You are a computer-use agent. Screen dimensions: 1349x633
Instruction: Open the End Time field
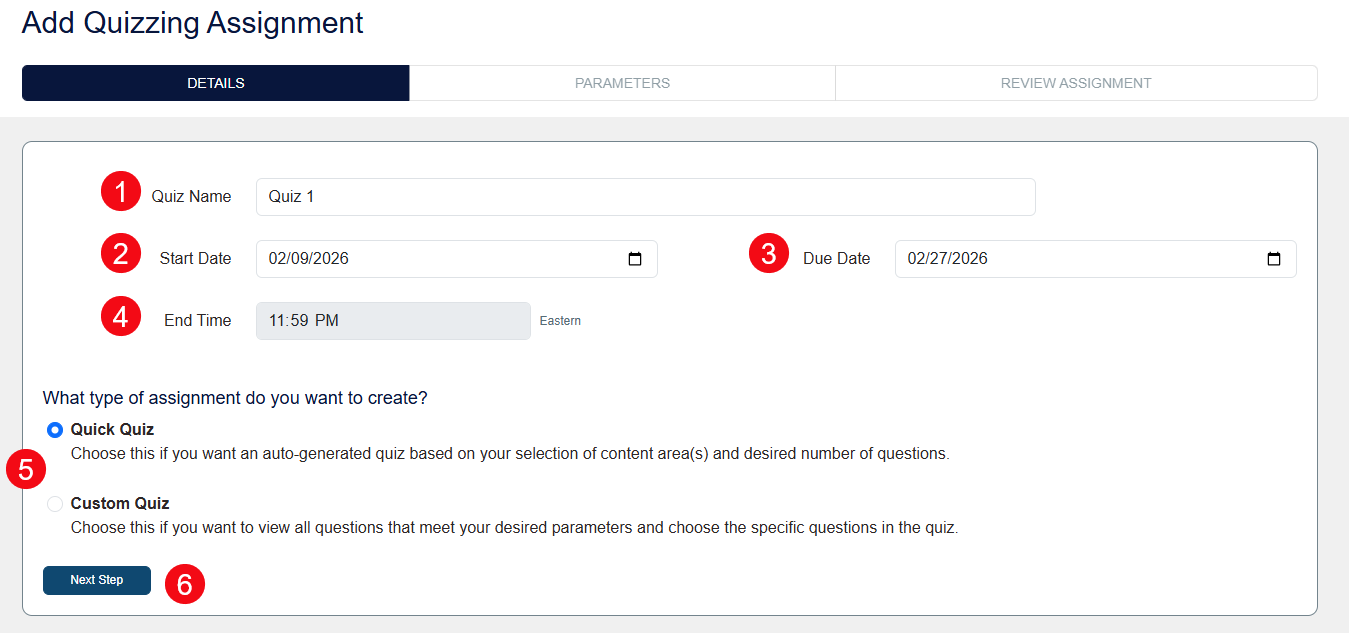tap(392, 320)
